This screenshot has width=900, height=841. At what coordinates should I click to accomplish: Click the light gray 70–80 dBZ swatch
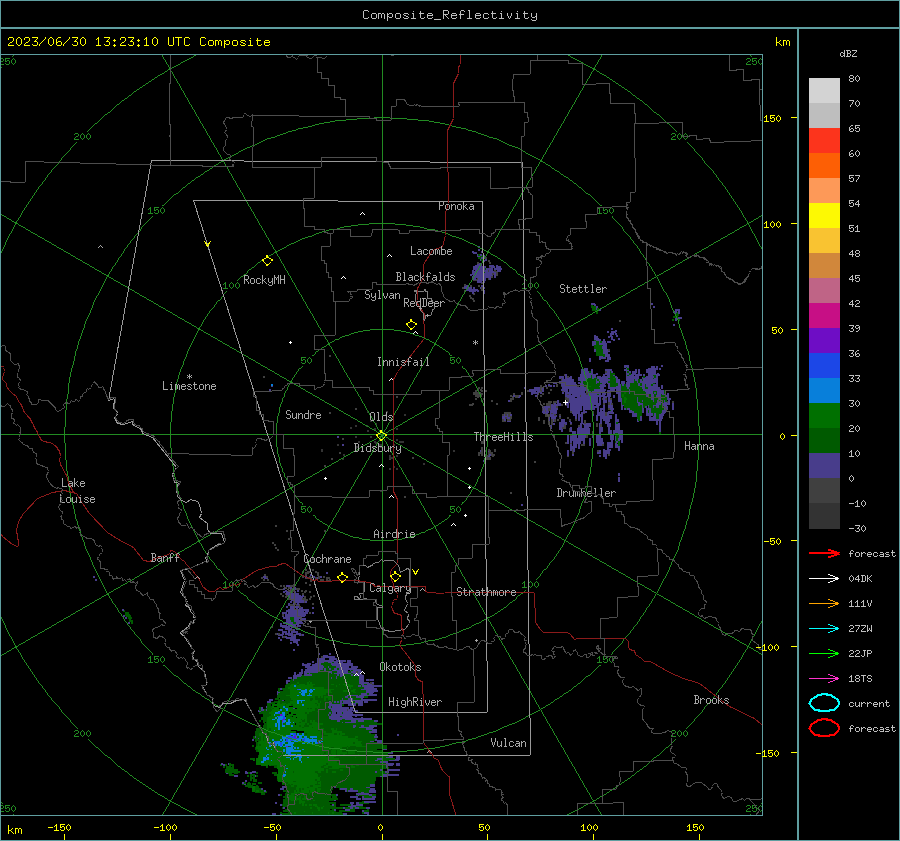pos(824,91)
